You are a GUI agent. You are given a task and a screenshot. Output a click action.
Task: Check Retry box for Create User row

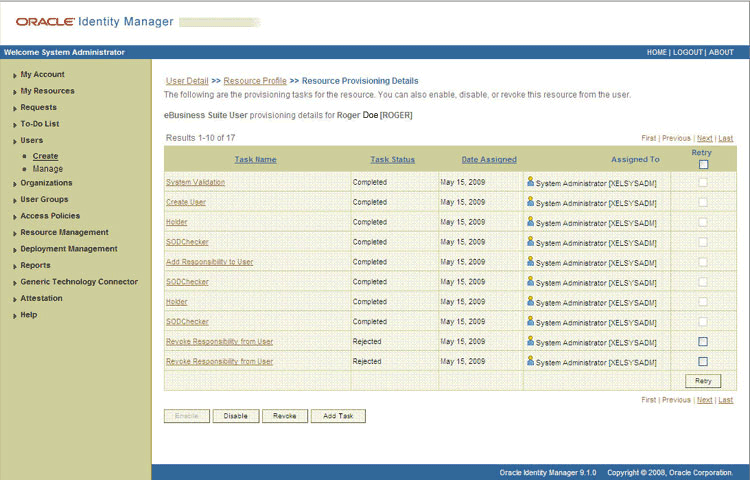point(703,202)
